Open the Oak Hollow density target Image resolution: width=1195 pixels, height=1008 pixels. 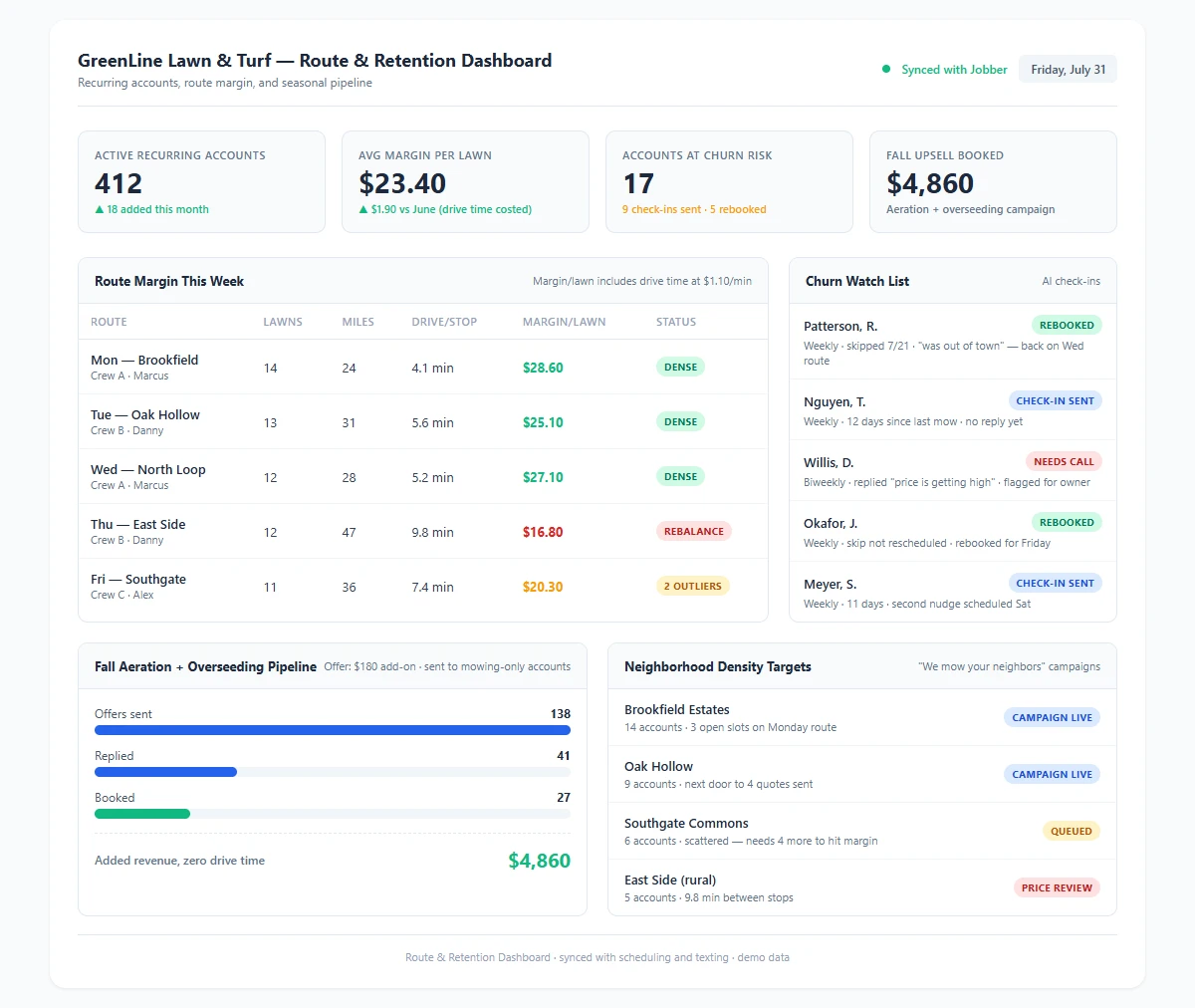coord(862,774)
